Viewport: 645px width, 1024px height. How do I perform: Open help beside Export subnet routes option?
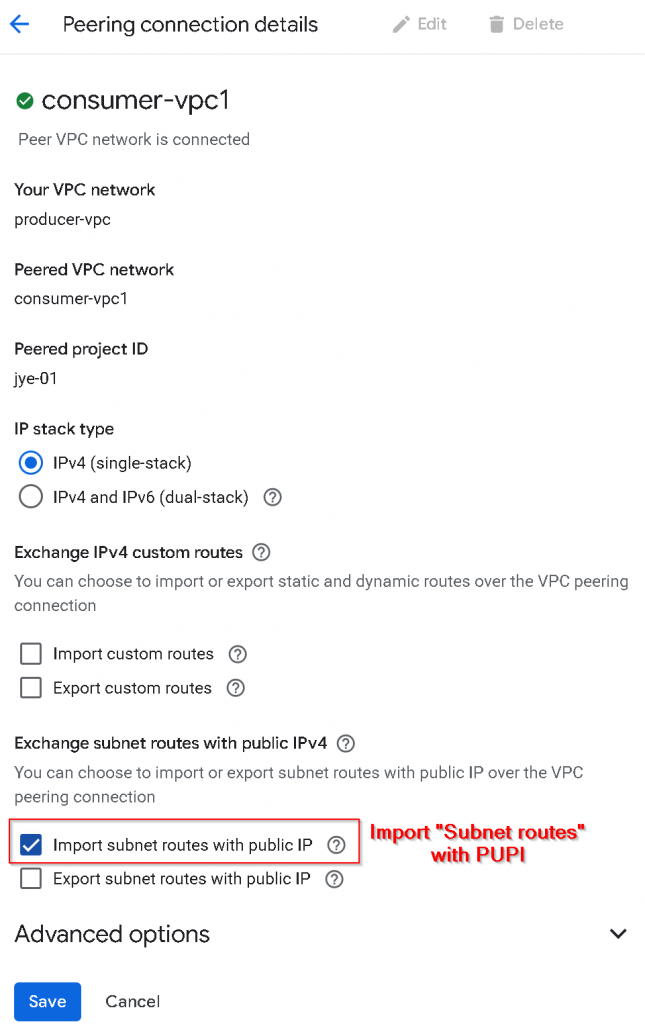(x=334, y=879)
